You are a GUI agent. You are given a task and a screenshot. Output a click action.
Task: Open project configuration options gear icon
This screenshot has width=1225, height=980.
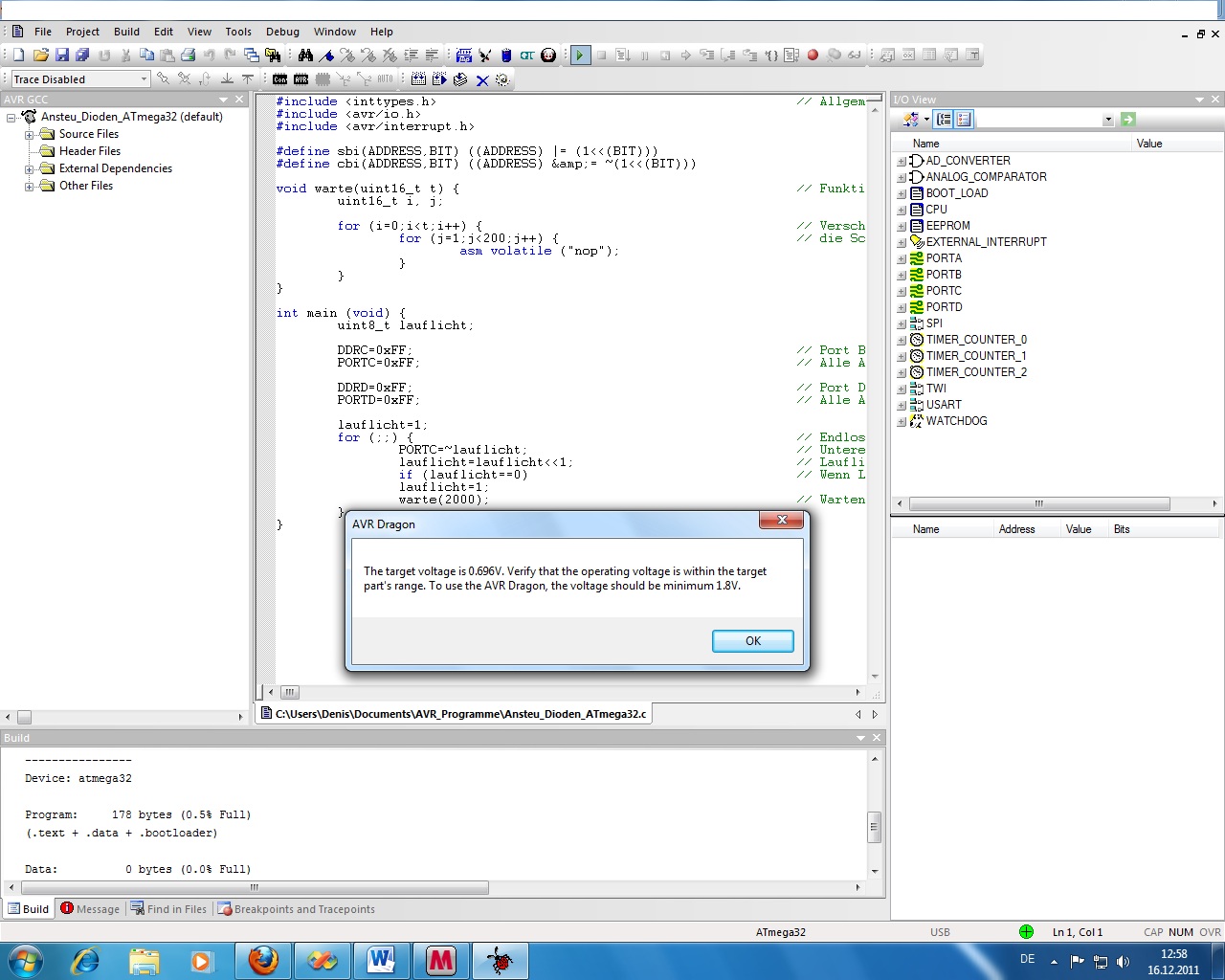click(x=502, y=79)
